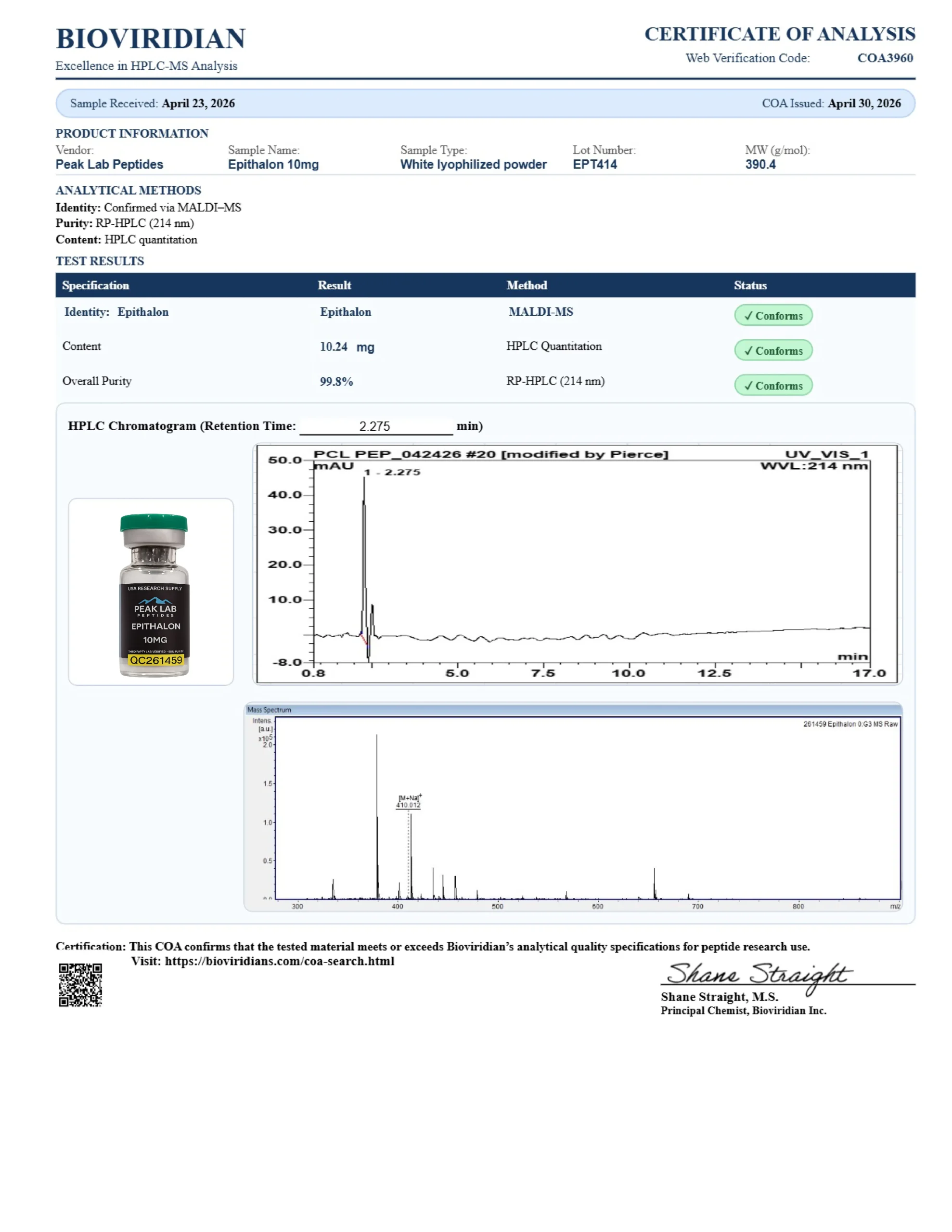The image size is (952, 1232).
Task: Click the HPLC Quantitation method cell
Action: [x=553, y=346]
